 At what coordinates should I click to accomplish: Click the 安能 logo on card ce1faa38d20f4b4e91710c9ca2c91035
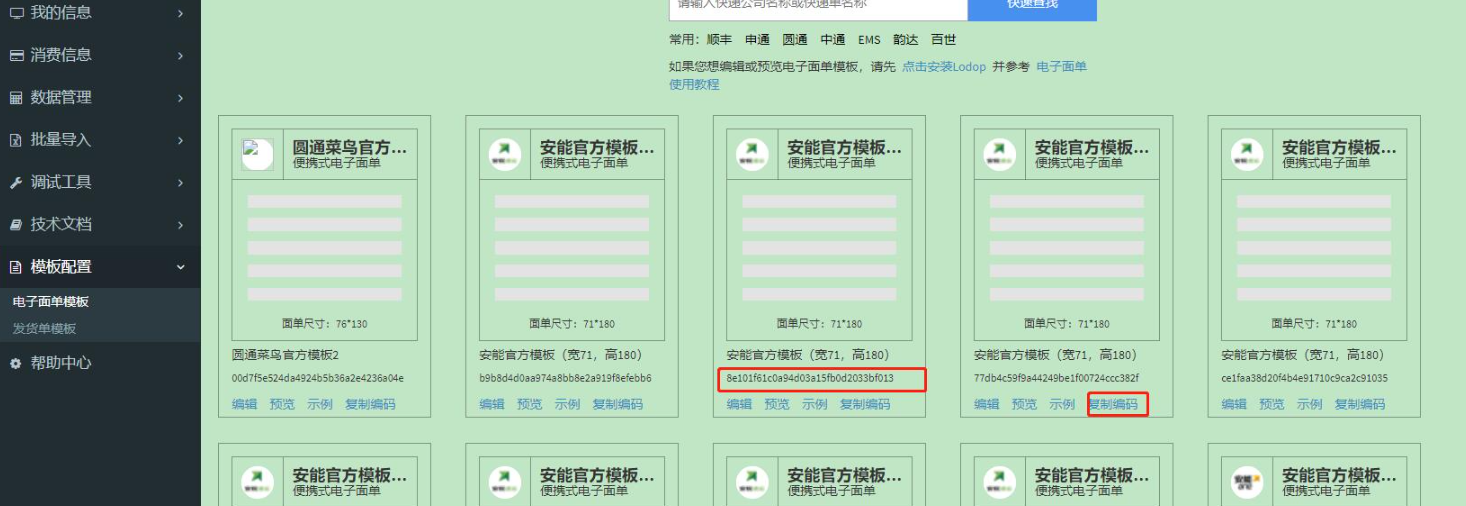pyautogui.click(x=1247, y=155)
